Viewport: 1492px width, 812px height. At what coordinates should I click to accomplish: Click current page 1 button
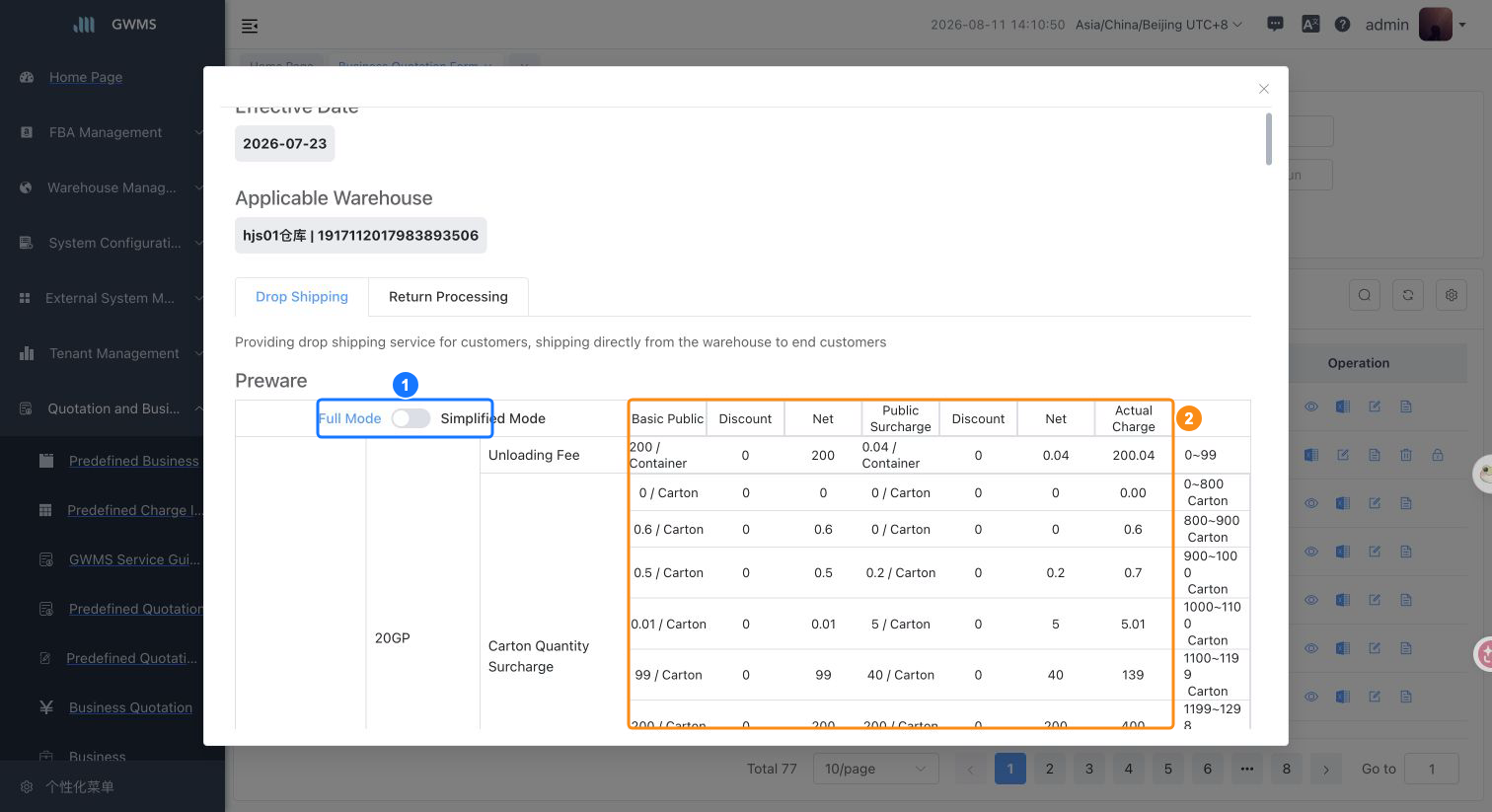[x=1010, y=769]
